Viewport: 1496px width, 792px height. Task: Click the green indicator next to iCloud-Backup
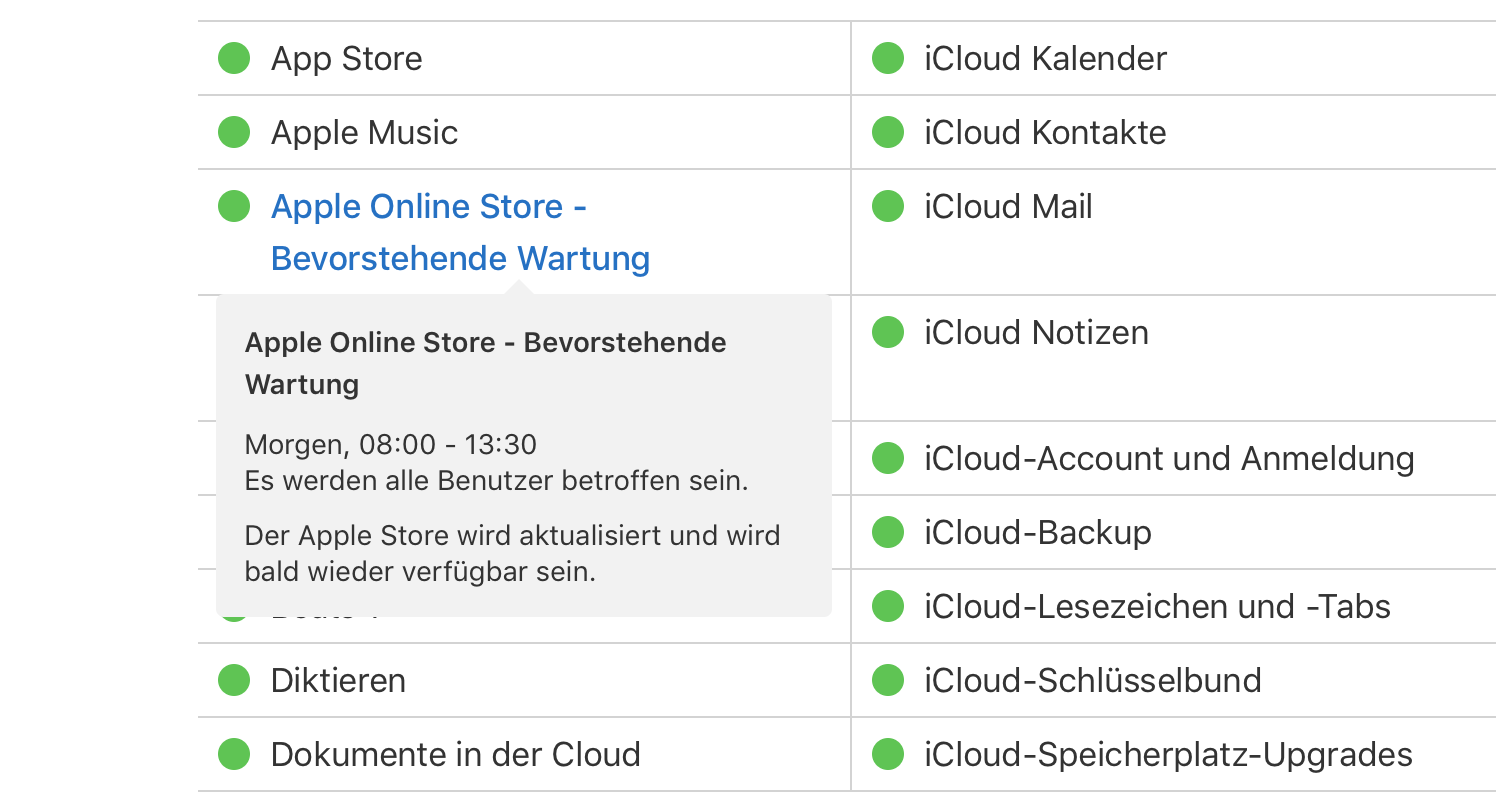tap(888, 532)
